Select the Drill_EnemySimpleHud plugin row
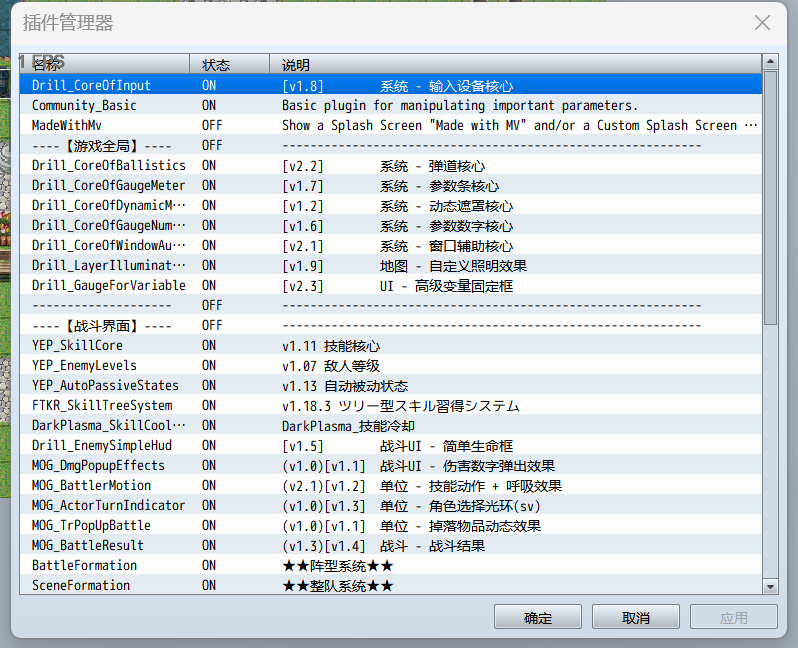This screenshot has height=648, width=798. (391, 445)
